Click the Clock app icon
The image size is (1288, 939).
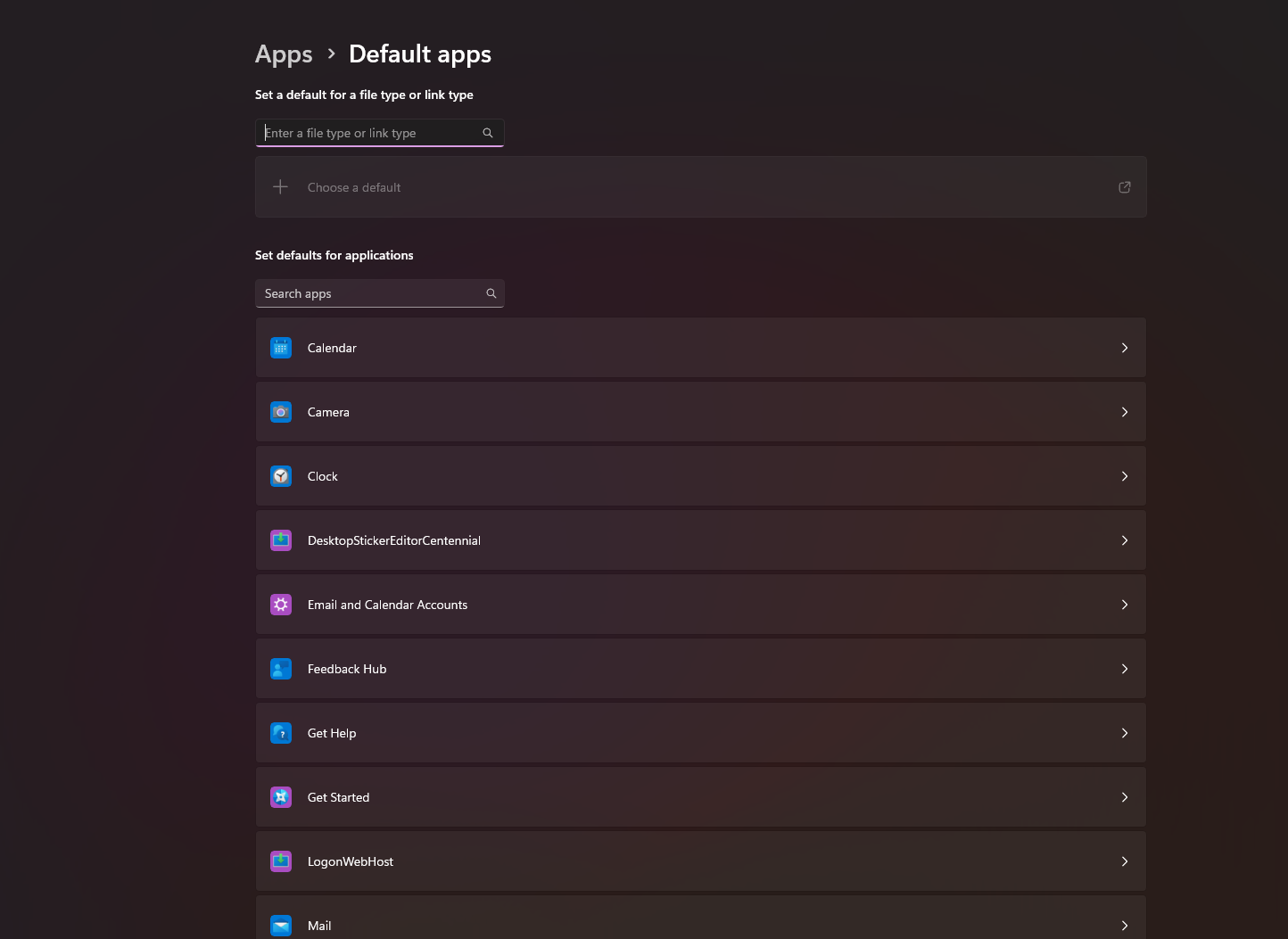point(281,476)
